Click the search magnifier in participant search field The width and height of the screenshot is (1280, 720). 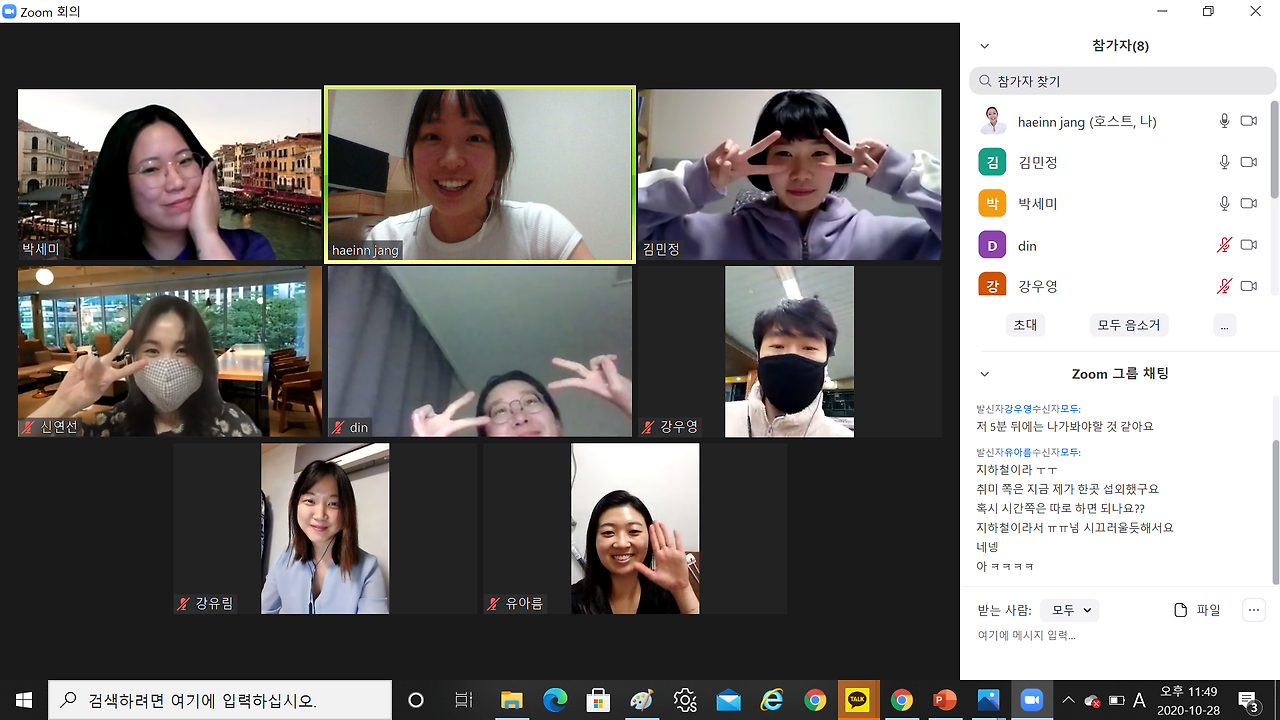[984, 80]
